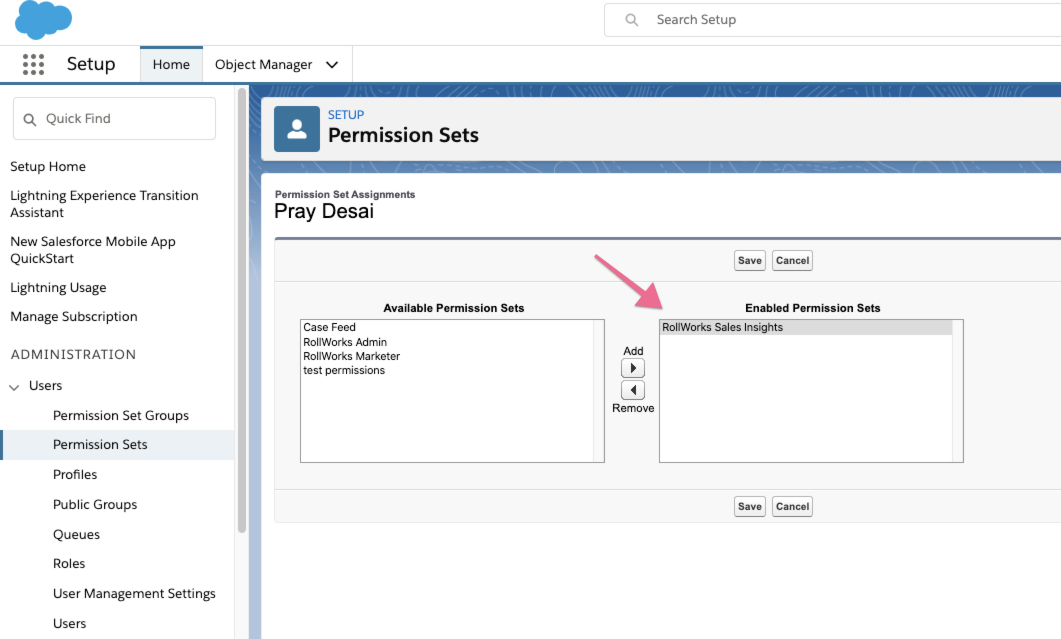This screenshot has width=1061, height=639.
Task: Click the top Cancel button
Action: click(792, 261)
